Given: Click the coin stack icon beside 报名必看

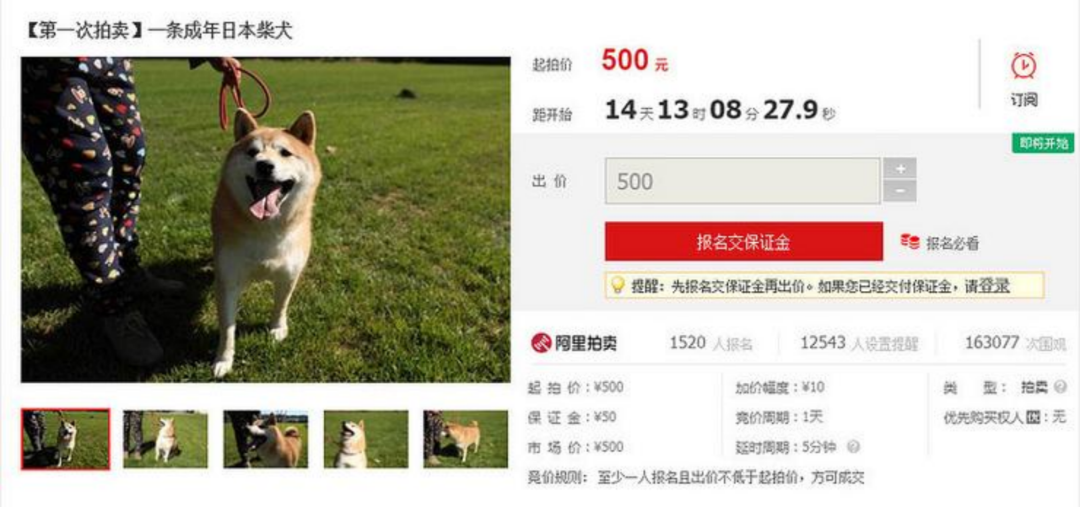Looking at the screenshot, I should point(909,242).
